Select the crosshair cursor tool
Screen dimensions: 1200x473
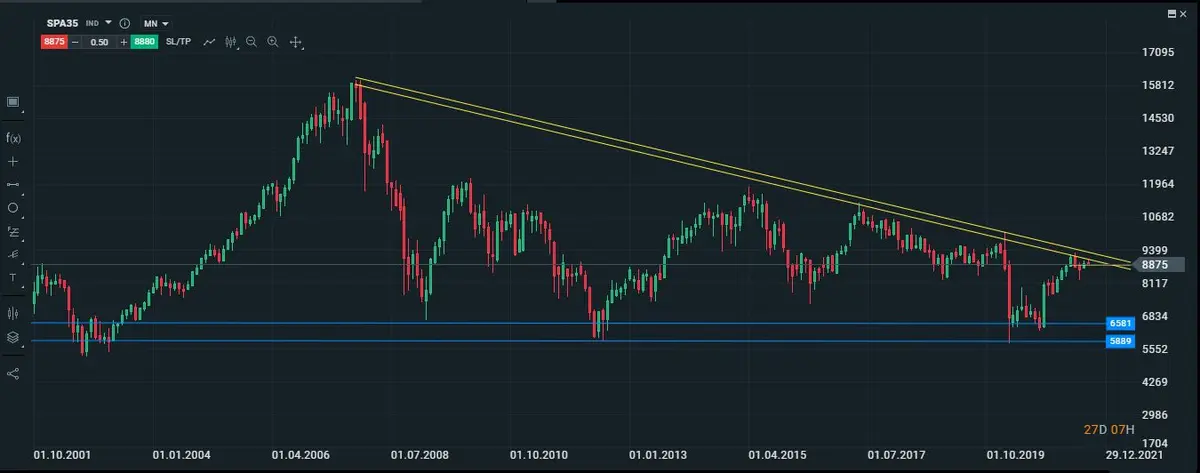pyautogui.click(x=13, y=161)
